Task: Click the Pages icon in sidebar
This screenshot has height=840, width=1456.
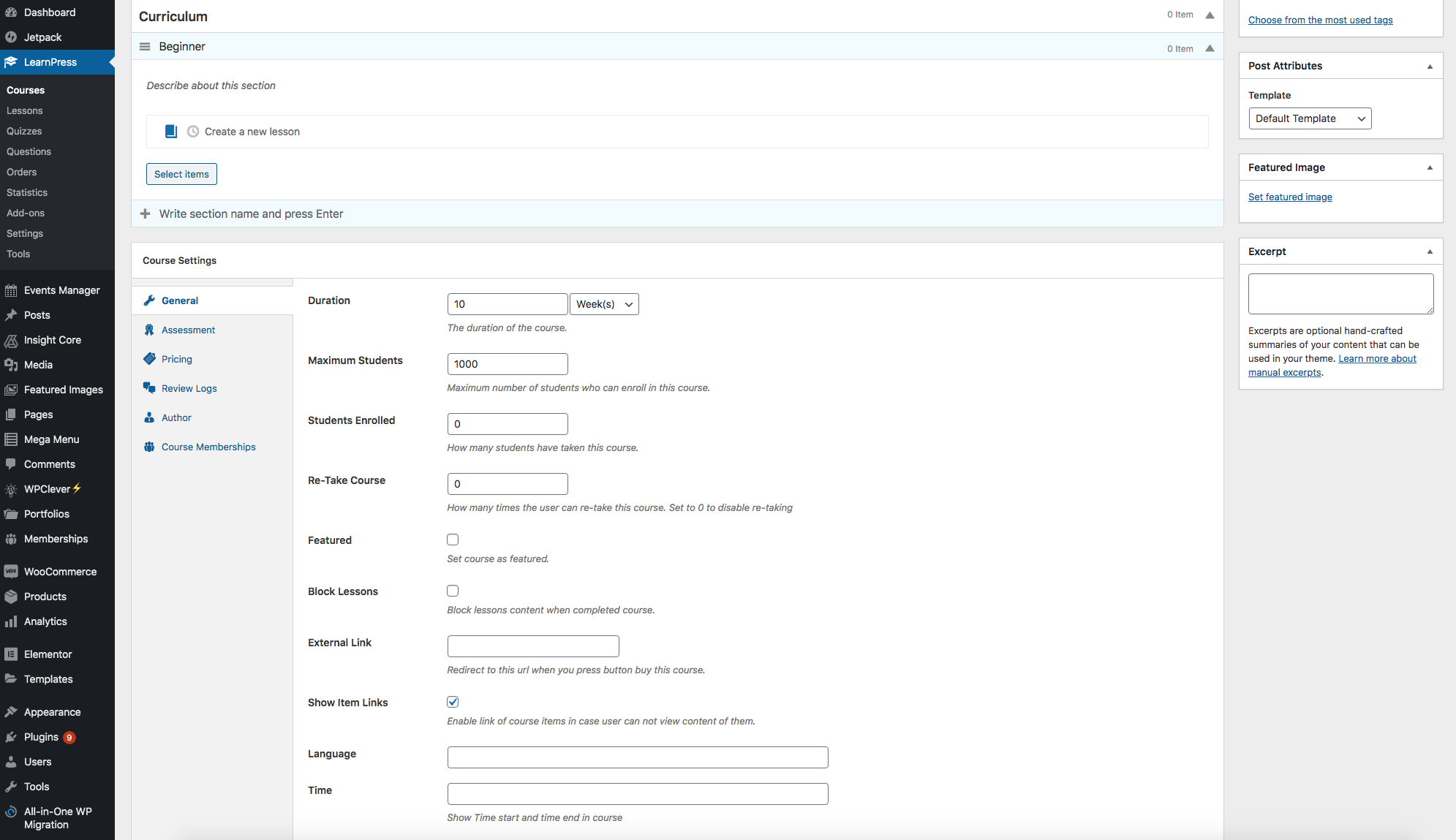Action: (x=11, y=415)
